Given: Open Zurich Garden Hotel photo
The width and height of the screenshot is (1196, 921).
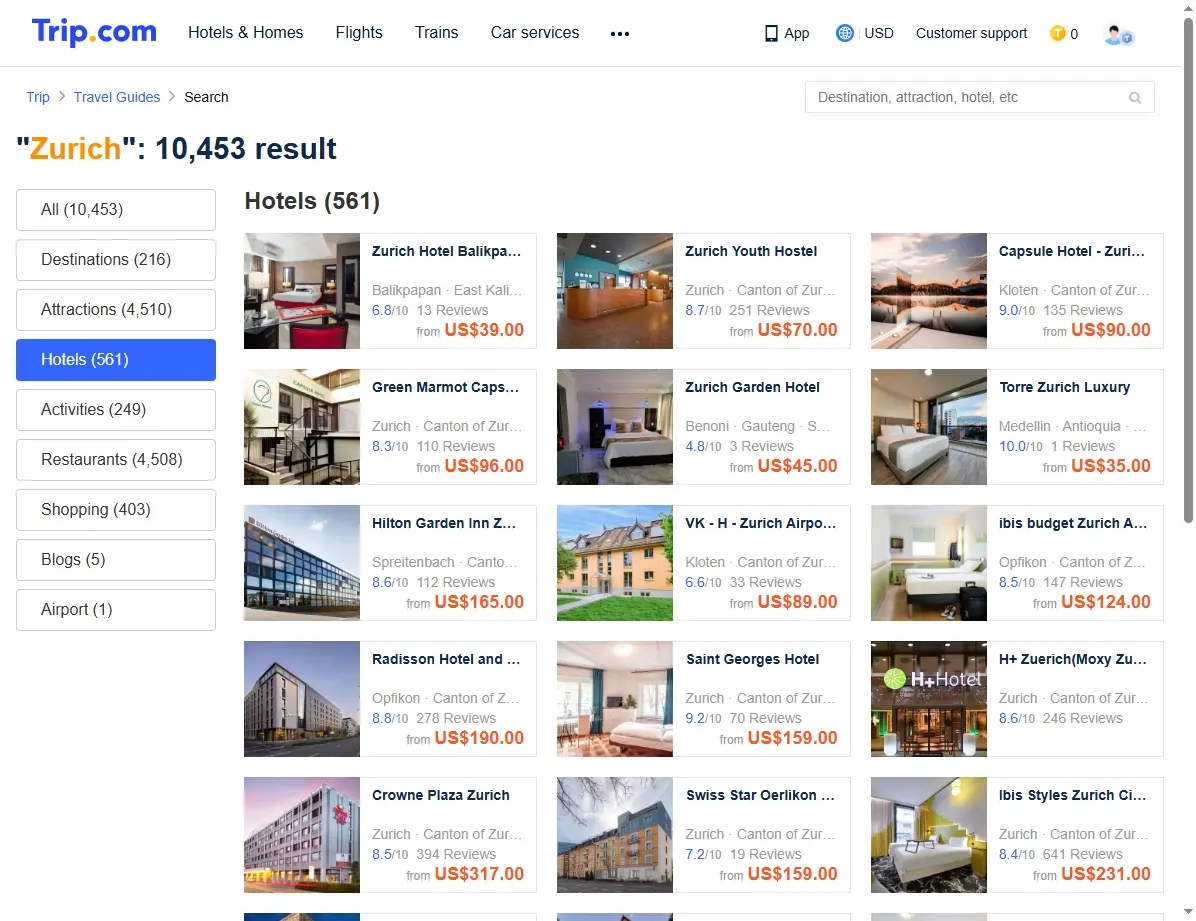Looking at the screenshot, I should [x=615, y=427].
